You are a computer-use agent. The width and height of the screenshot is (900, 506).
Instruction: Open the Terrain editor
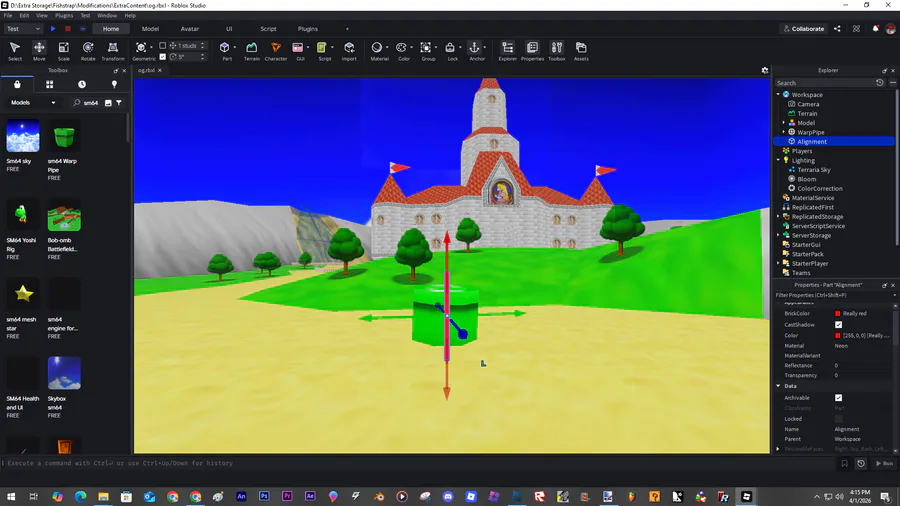pos(251,50)
